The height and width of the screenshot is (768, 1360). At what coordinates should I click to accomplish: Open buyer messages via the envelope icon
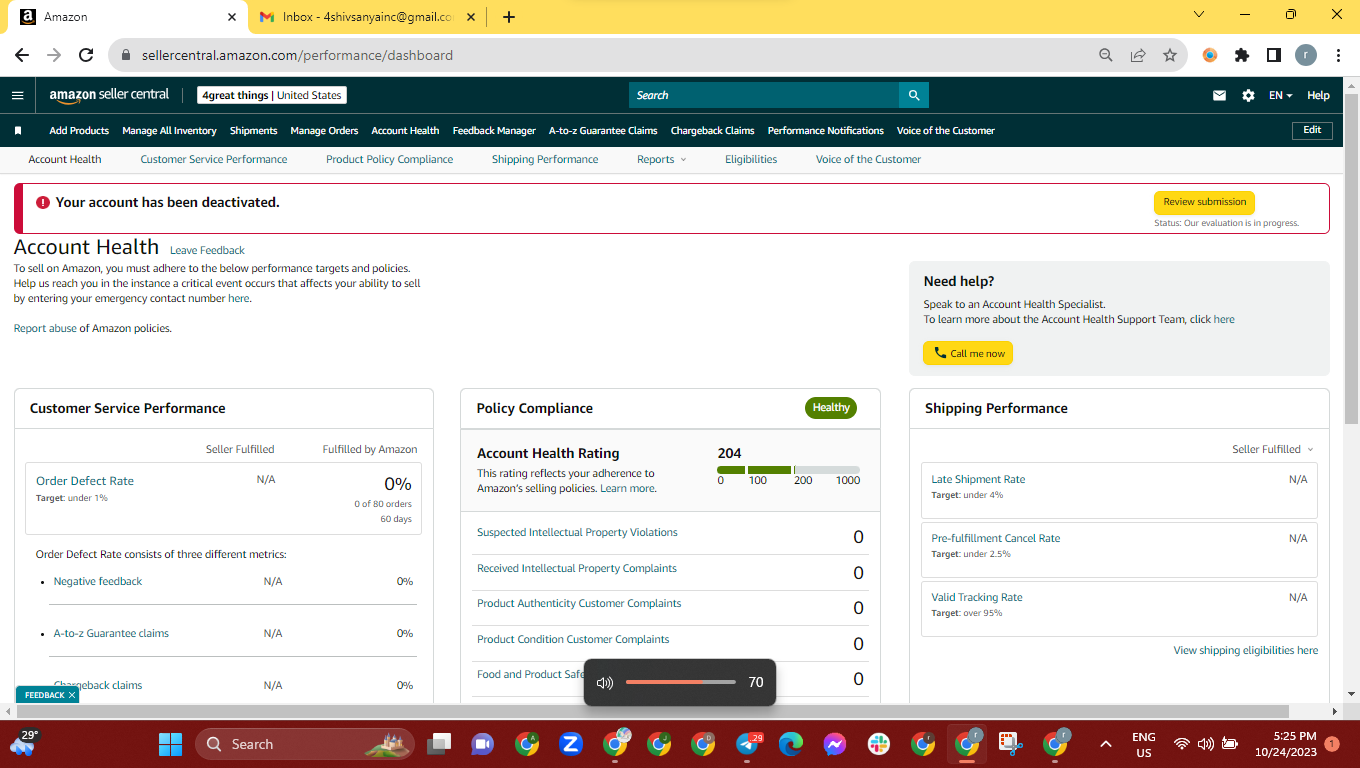(1219, 95)
